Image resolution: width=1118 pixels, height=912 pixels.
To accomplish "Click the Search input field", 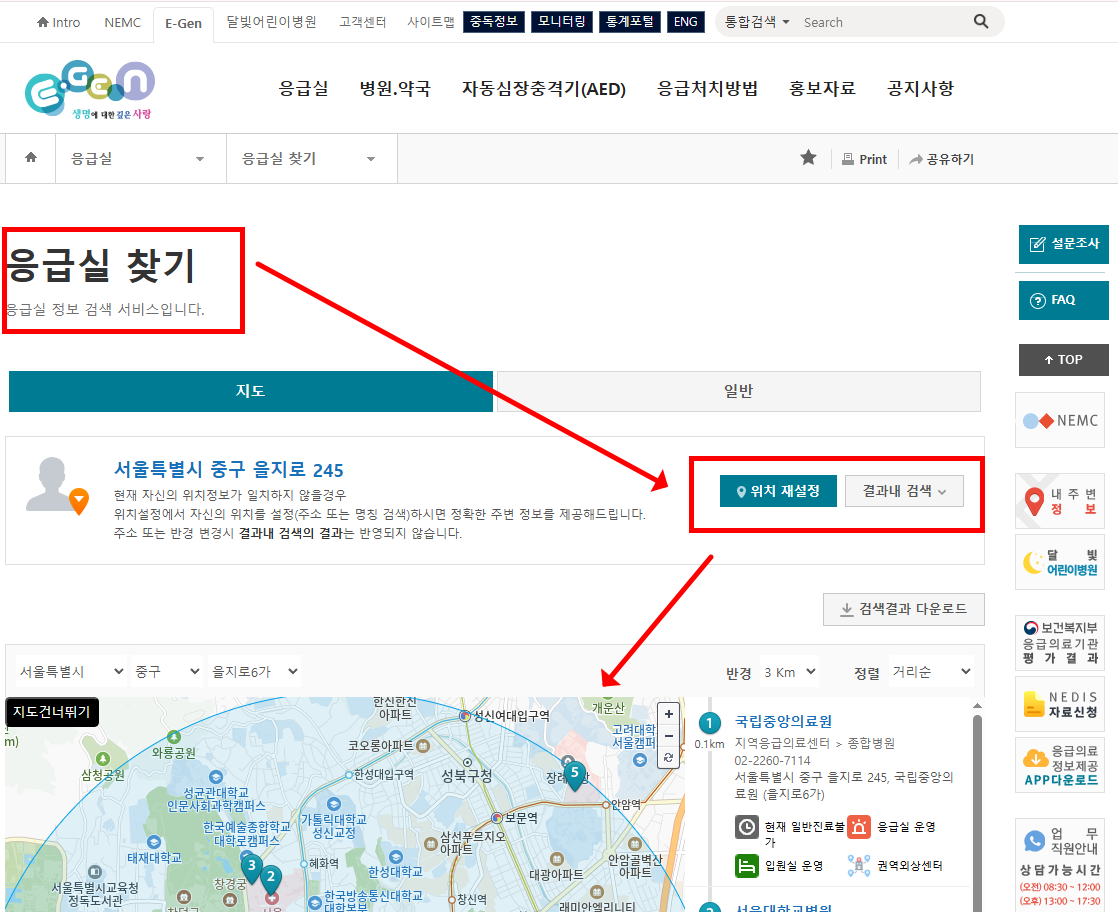I will (x=884, y=22).
